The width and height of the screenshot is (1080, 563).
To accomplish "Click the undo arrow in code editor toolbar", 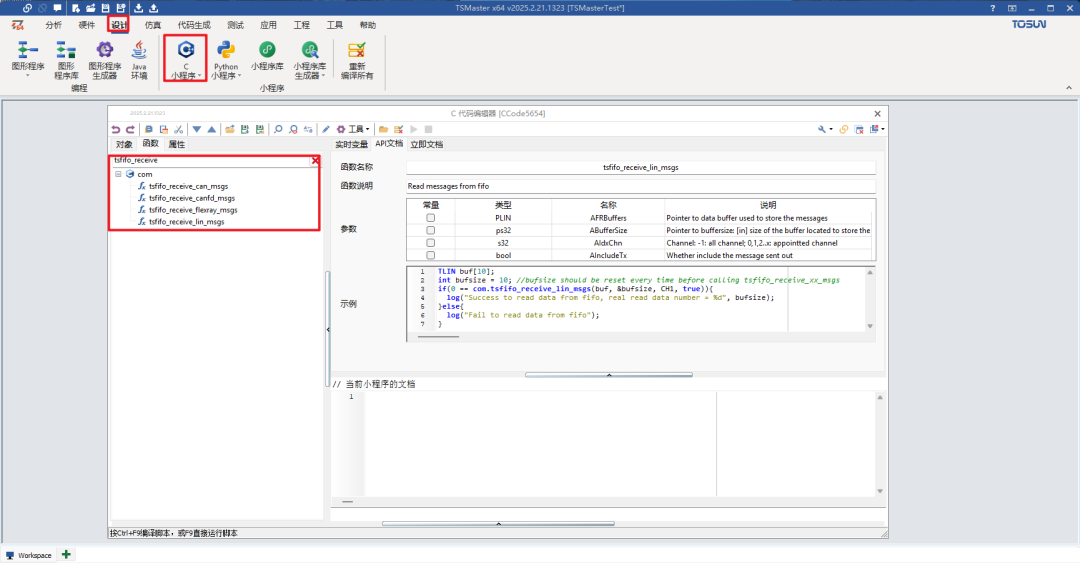I will (116, 129).
